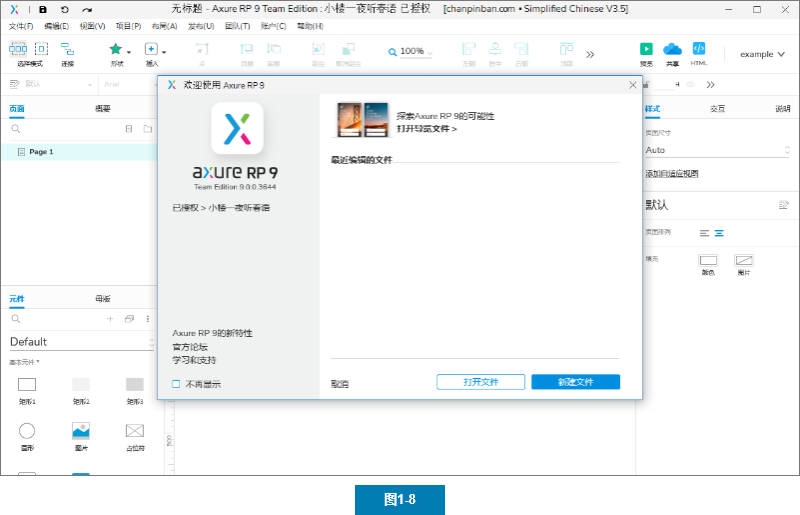This screenshot has height=515, width=800.
Task: Open Axure RP 9的新特性 link
Action: 212,333
